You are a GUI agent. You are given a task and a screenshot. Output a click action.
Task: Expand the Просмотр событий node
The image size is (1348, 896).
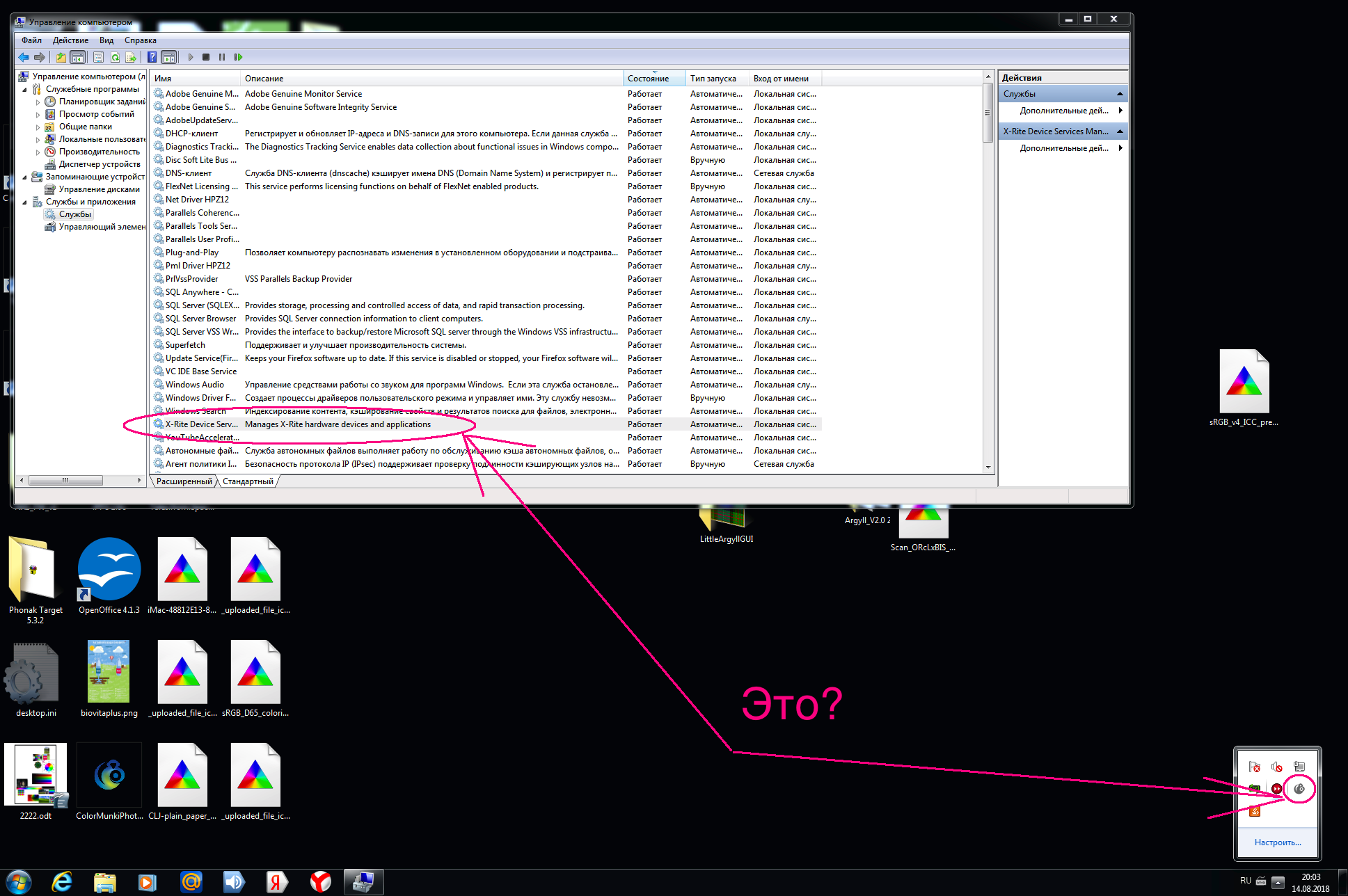pos(38,115)
